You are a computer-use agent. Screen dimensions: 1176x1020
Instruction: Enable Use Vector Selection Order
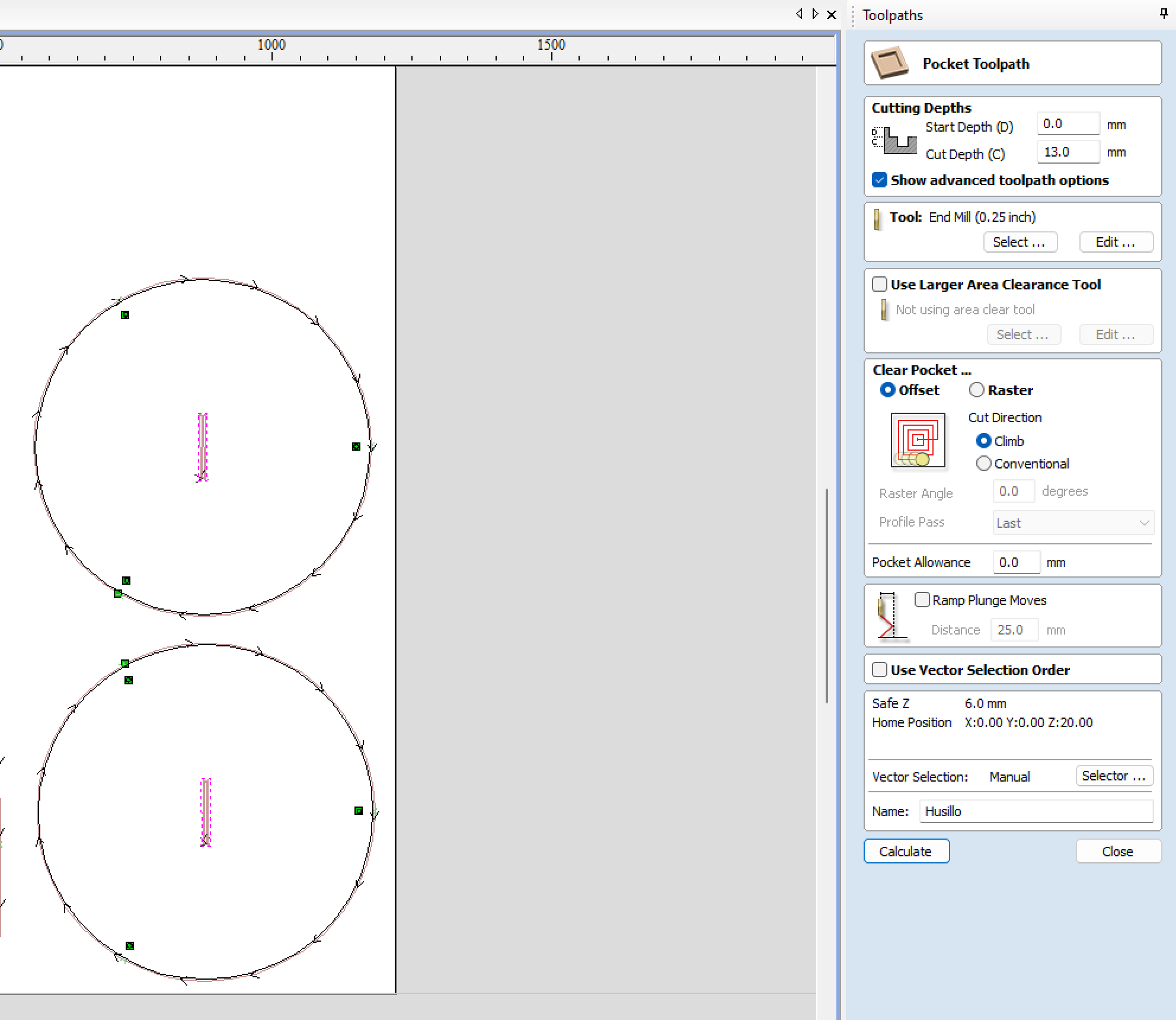pos(880,670)
